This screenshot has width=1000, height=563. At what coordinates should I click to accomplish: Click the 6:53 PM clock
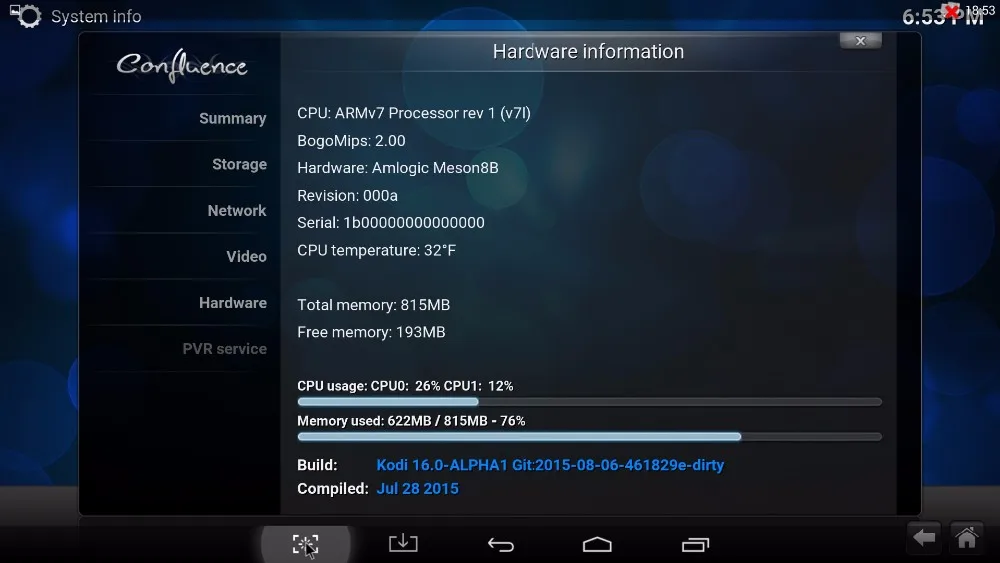point(942,17)
